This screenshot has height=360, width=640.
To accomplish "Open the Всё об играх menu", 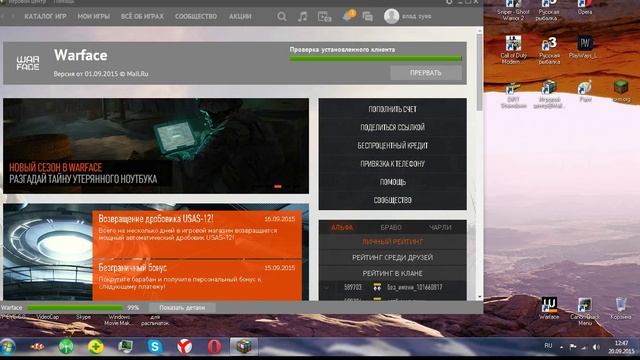I will (x=142, y=16).
